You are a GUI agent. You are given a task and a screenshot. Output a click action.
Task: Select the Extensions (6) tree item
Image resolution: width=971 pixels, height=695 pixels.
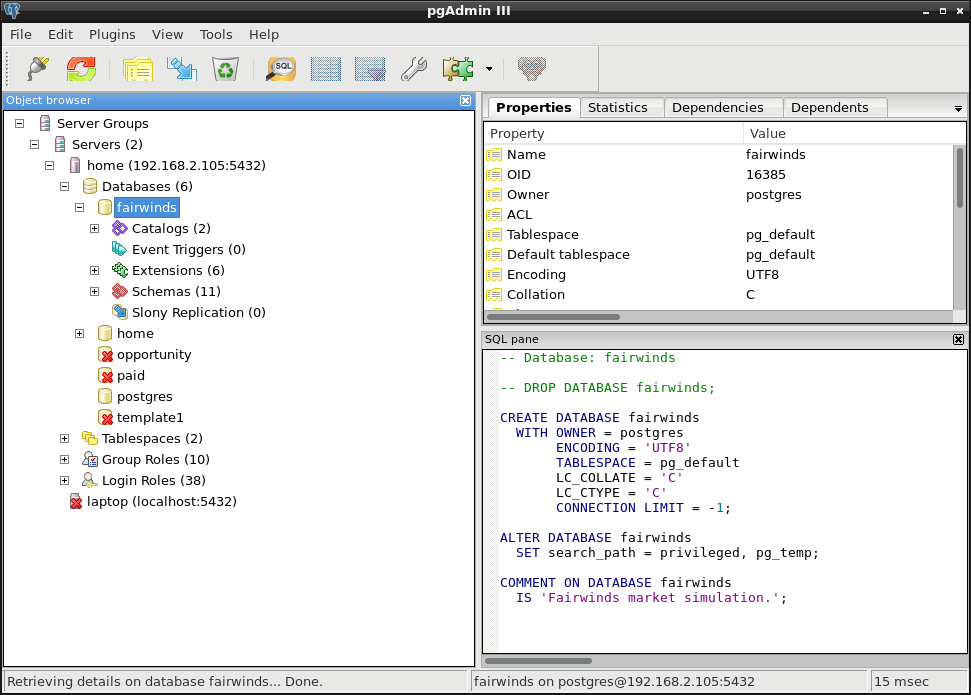tap(178, 271)
